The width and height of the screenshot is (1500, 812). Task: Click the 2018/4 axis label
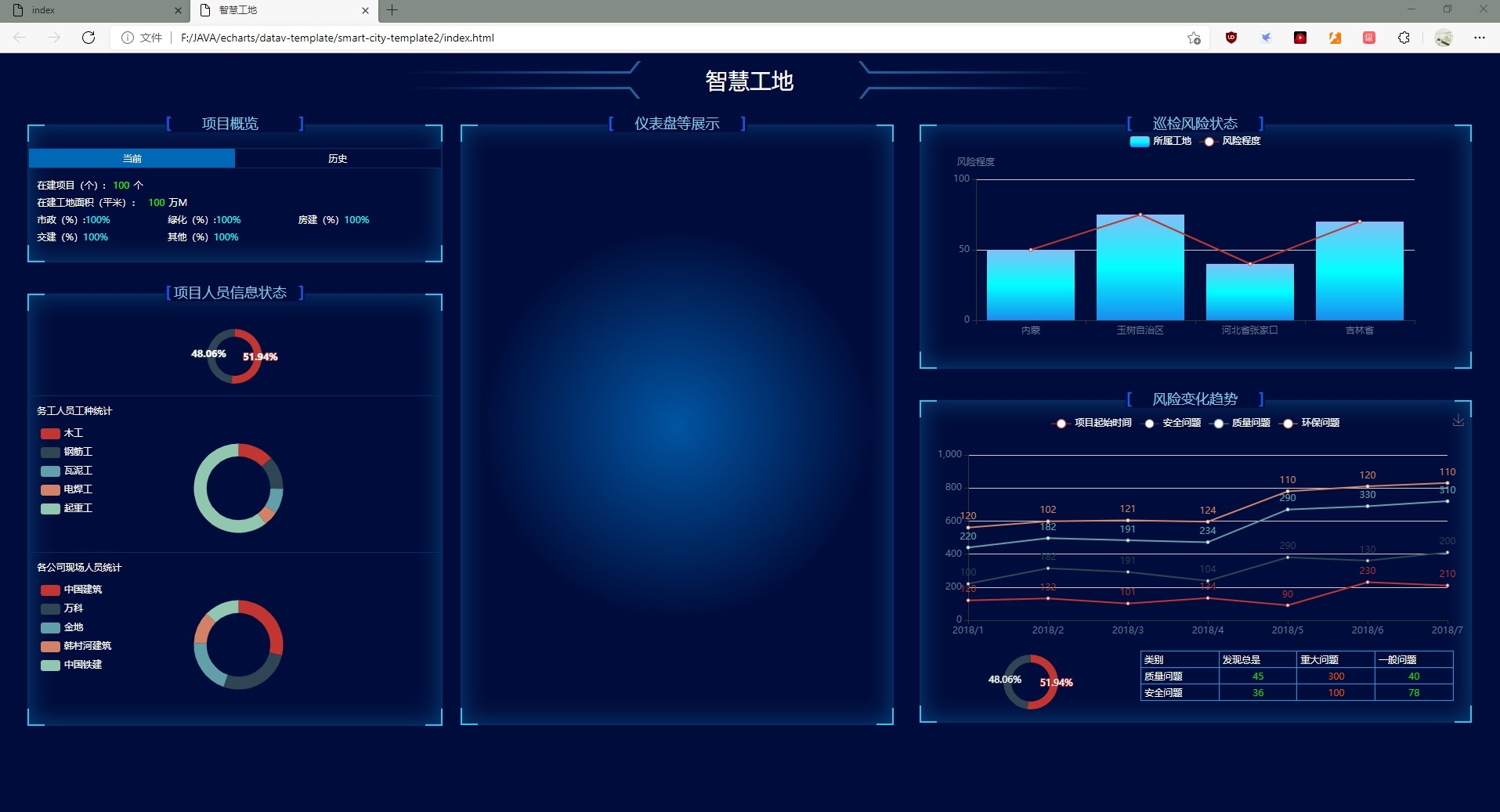(1208, 630)
